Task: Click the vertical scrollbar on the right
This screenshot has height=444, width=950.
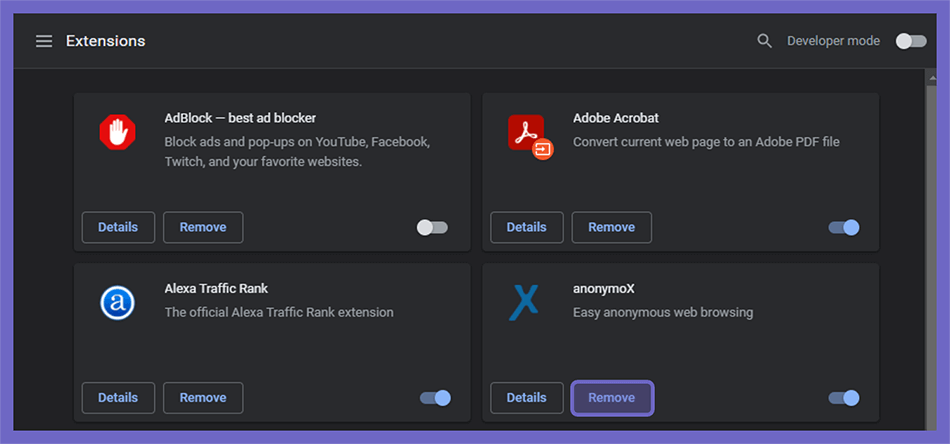Action: tap(931, 250)
